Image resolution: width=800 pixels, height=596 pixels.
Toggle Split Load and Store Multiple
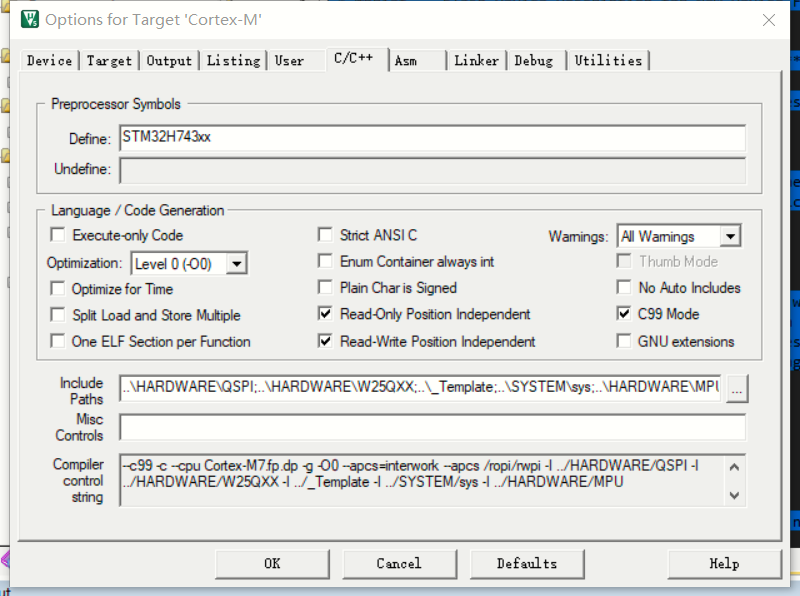58,314
